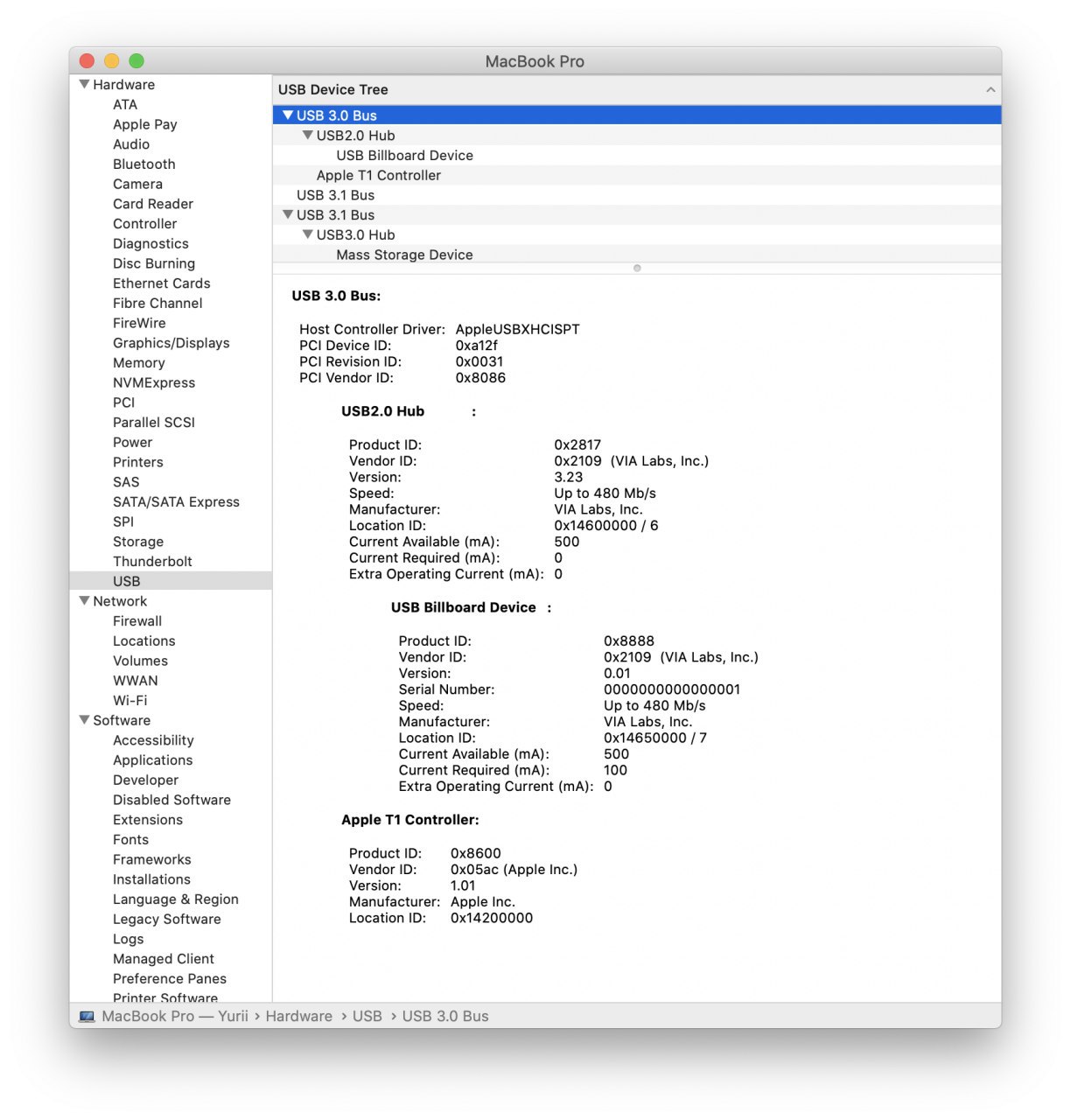Open the Power hardware section

pos(132,443)
